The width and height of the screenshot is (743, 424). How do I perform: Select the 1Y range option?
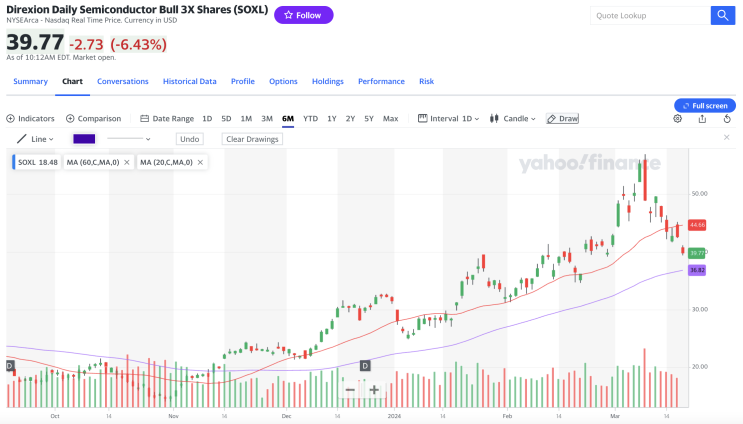click(x=332, y=118)
